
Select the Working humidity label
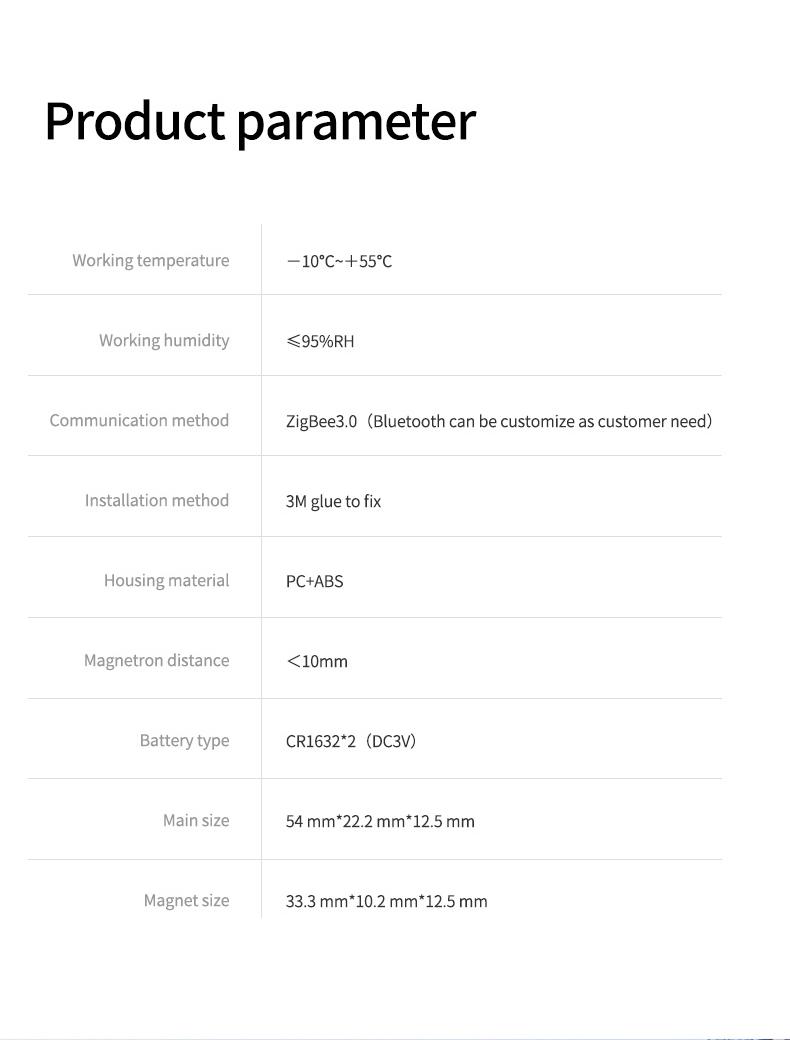164,341
